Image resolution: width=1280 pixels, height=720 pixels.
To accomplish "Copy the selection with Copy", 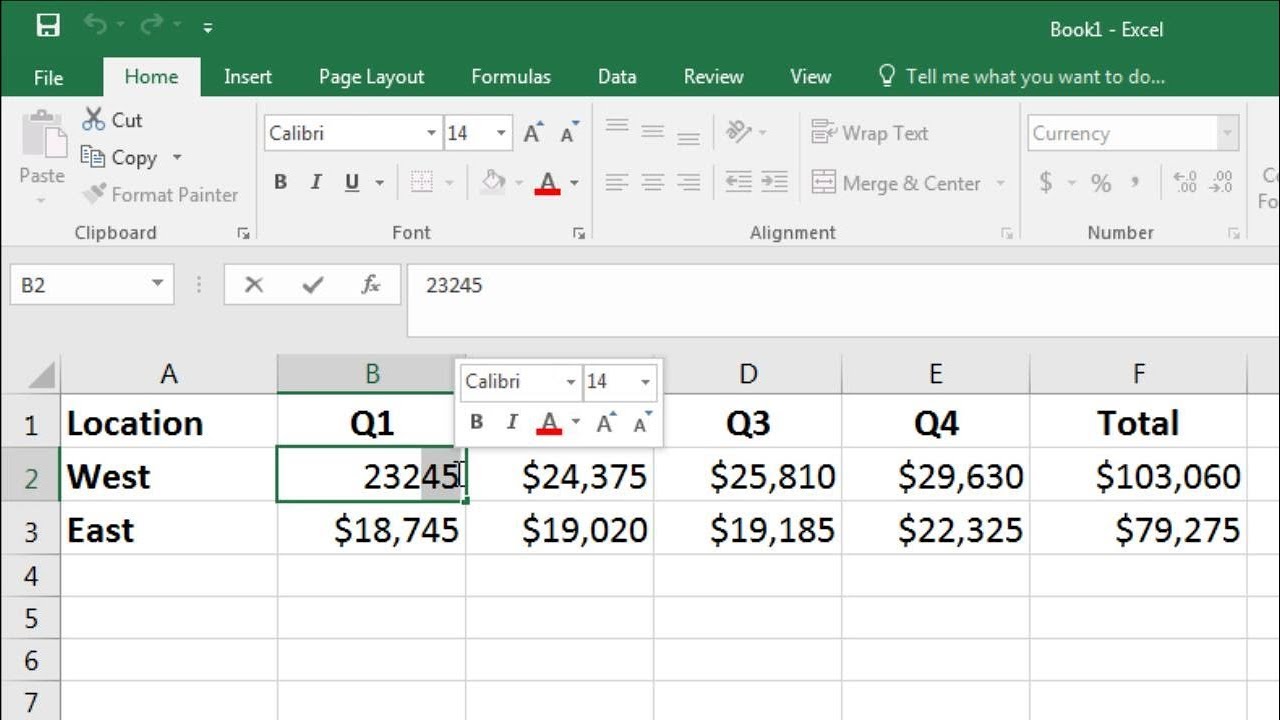I will tap(120, 158).
